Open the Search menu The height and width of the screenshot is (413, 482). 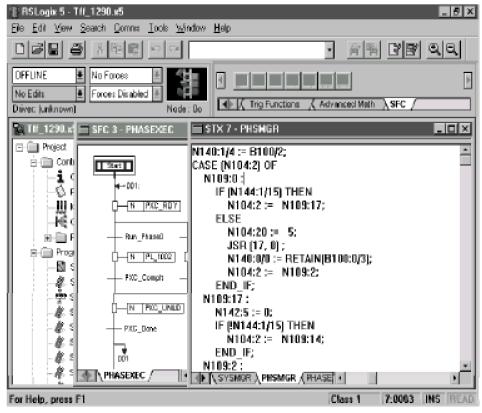(x=93, y=28)
